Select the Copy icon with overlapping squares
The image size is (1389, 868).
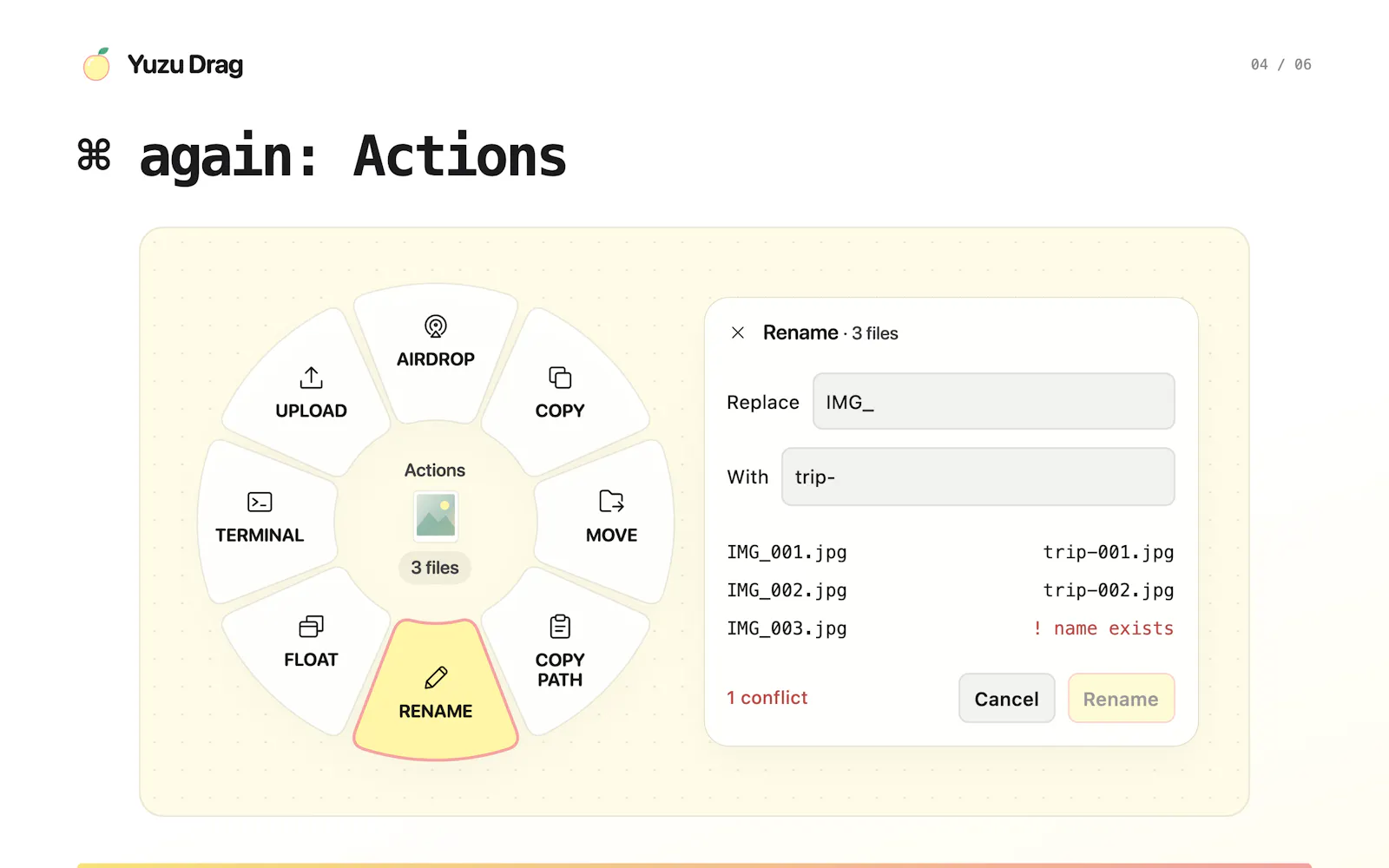click(x=560, y=378)
